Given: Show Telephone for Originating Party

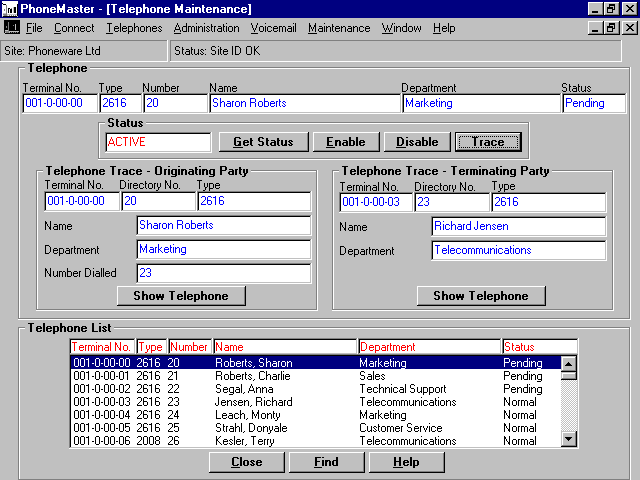Looking at the screenshot, I should click(181, 296).
